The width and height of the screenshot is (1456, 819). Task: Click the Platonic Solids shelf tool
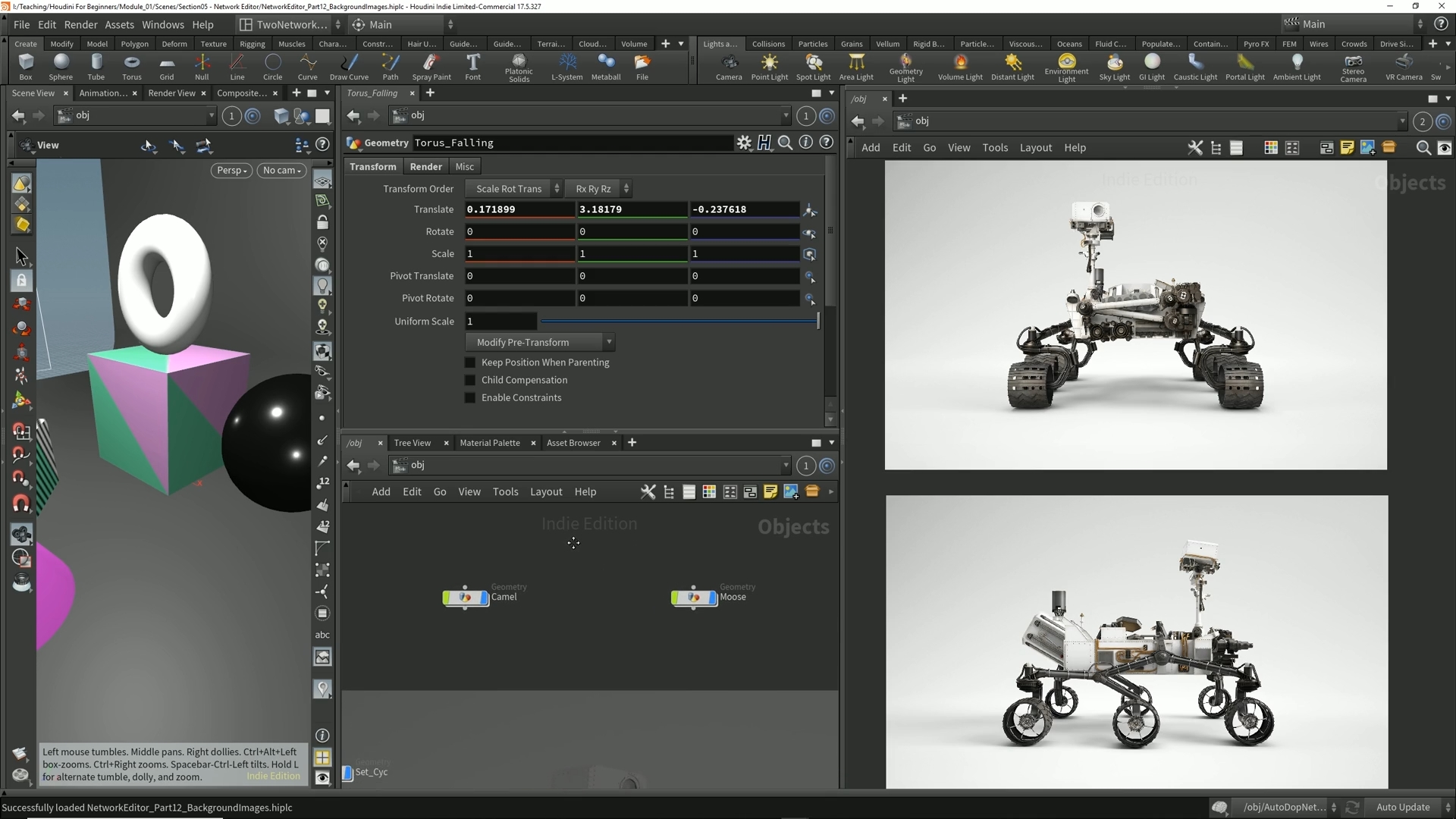(519, 67)
